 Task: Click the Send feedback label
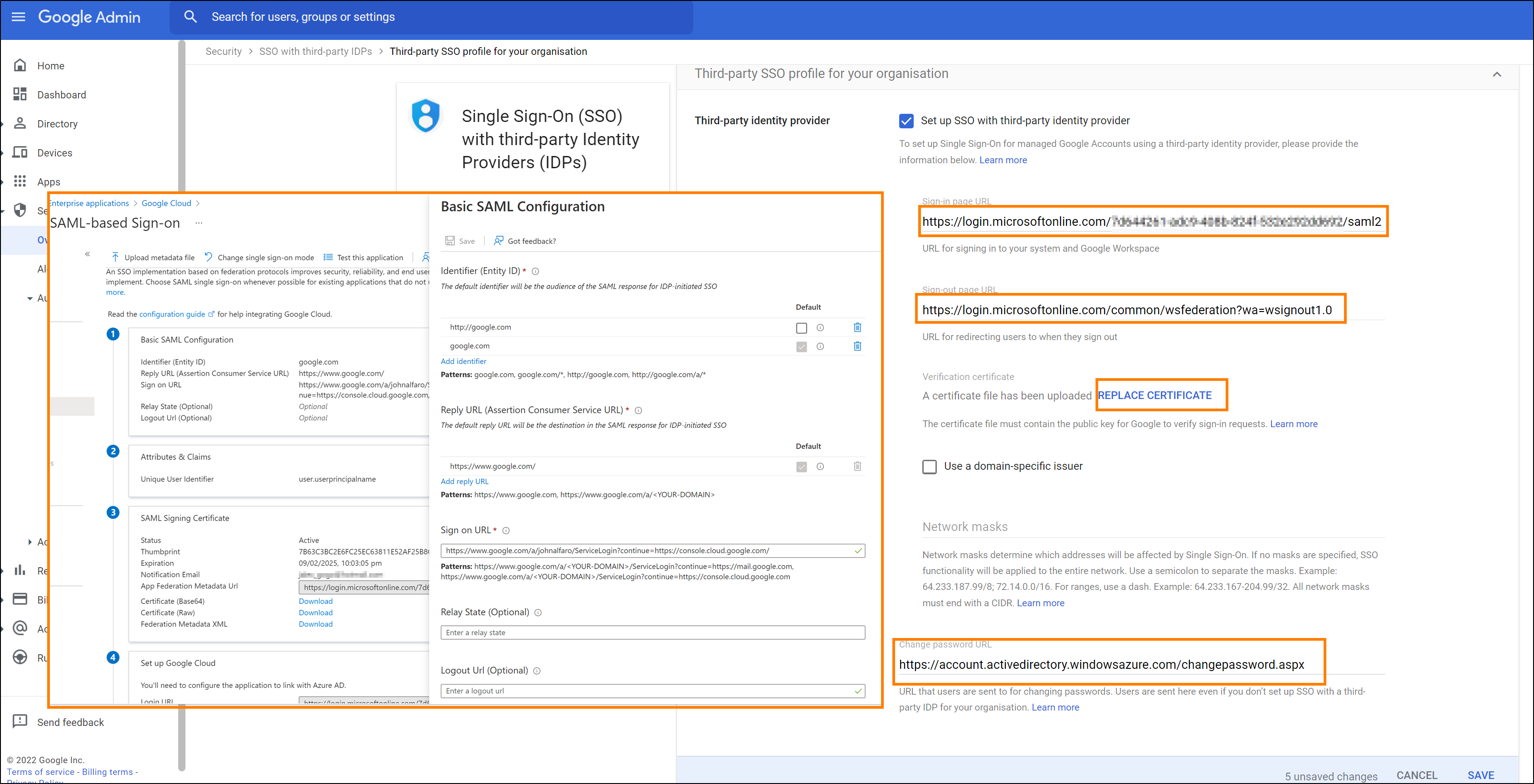pyautogui.click(x=70, y=722)
